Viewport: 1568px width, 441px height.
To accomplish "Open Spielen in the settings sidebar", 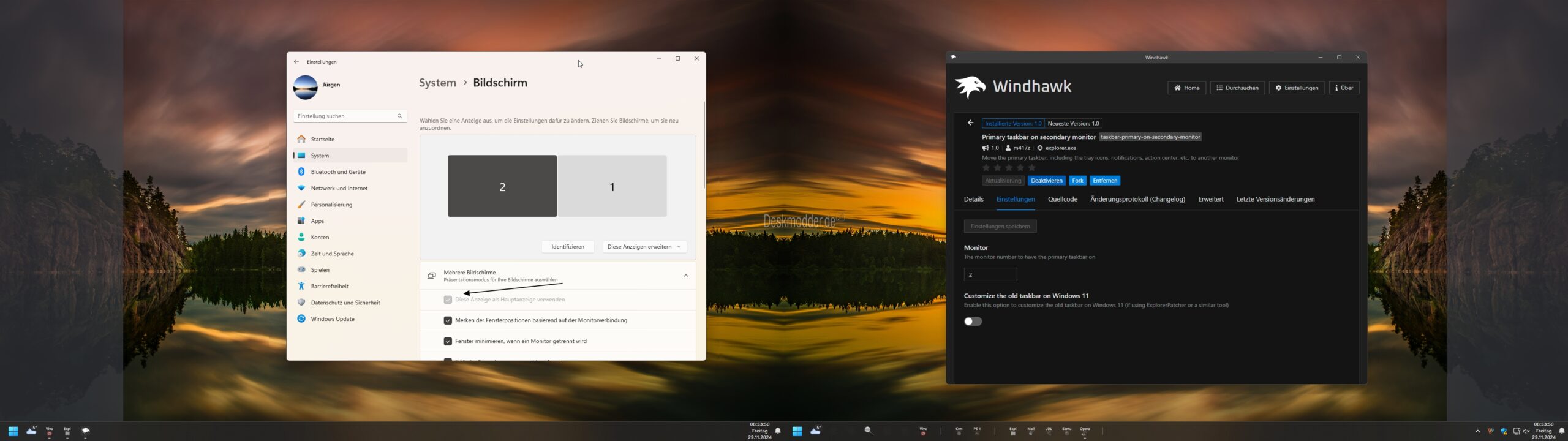I will pyautogui.click(x=350, y=270).
